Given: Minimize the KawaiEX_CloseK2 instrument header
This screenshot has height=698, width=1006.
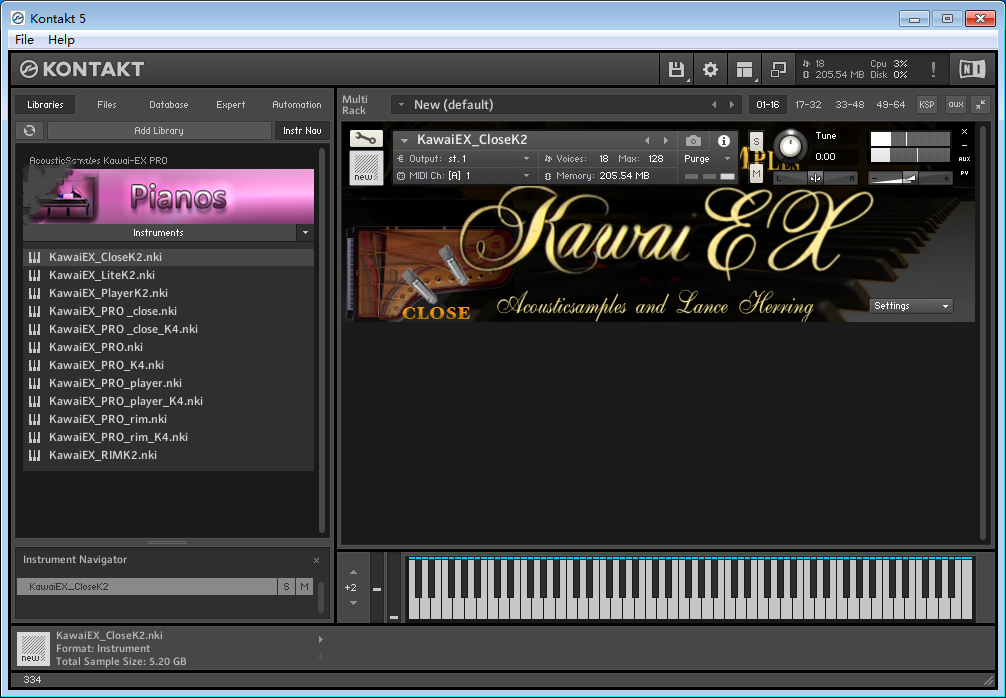Looking at the screenshot, I should 964,146.
